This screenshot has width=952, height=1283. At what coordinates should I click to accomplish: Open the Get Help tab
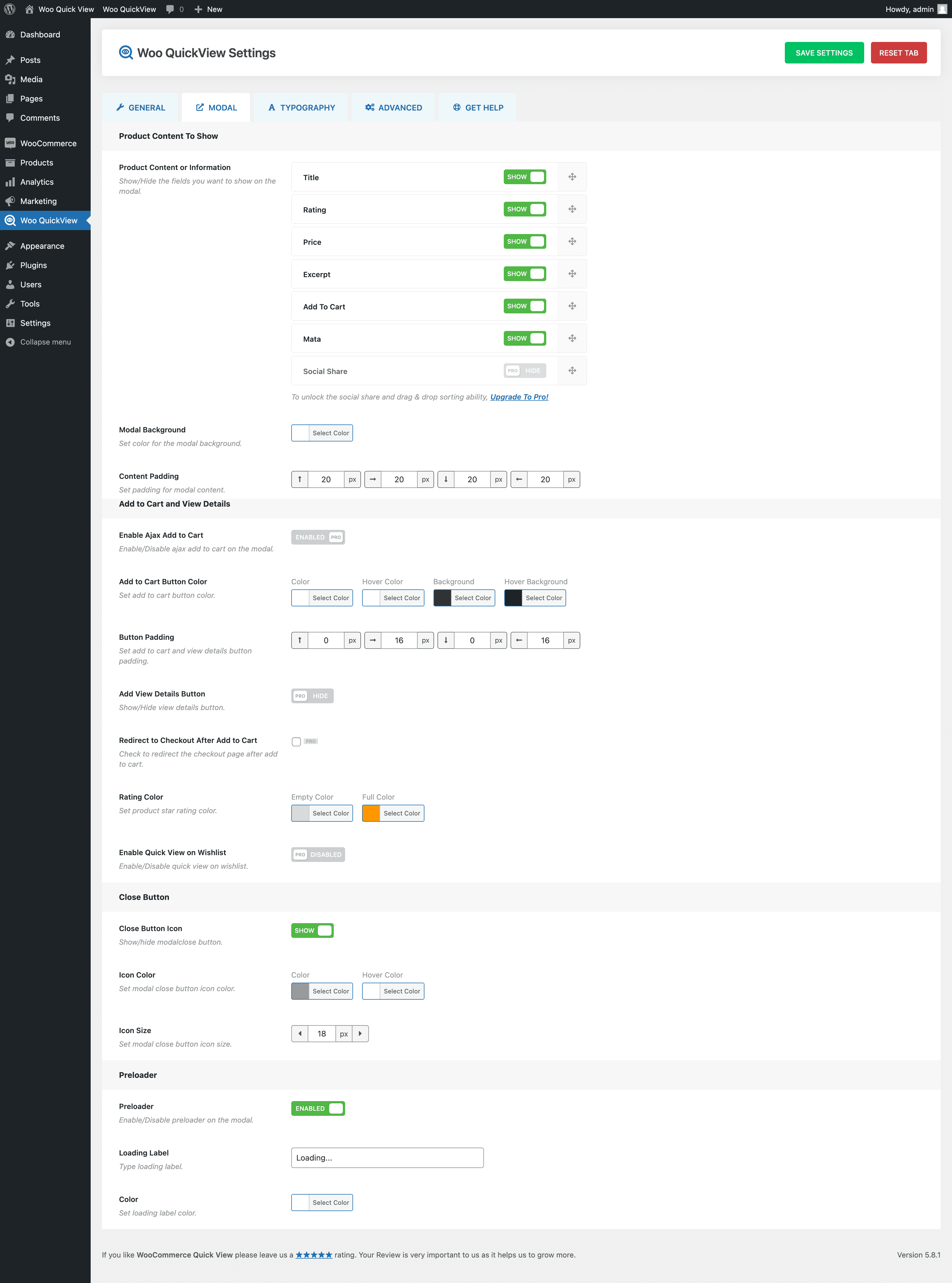pos(478,108)
